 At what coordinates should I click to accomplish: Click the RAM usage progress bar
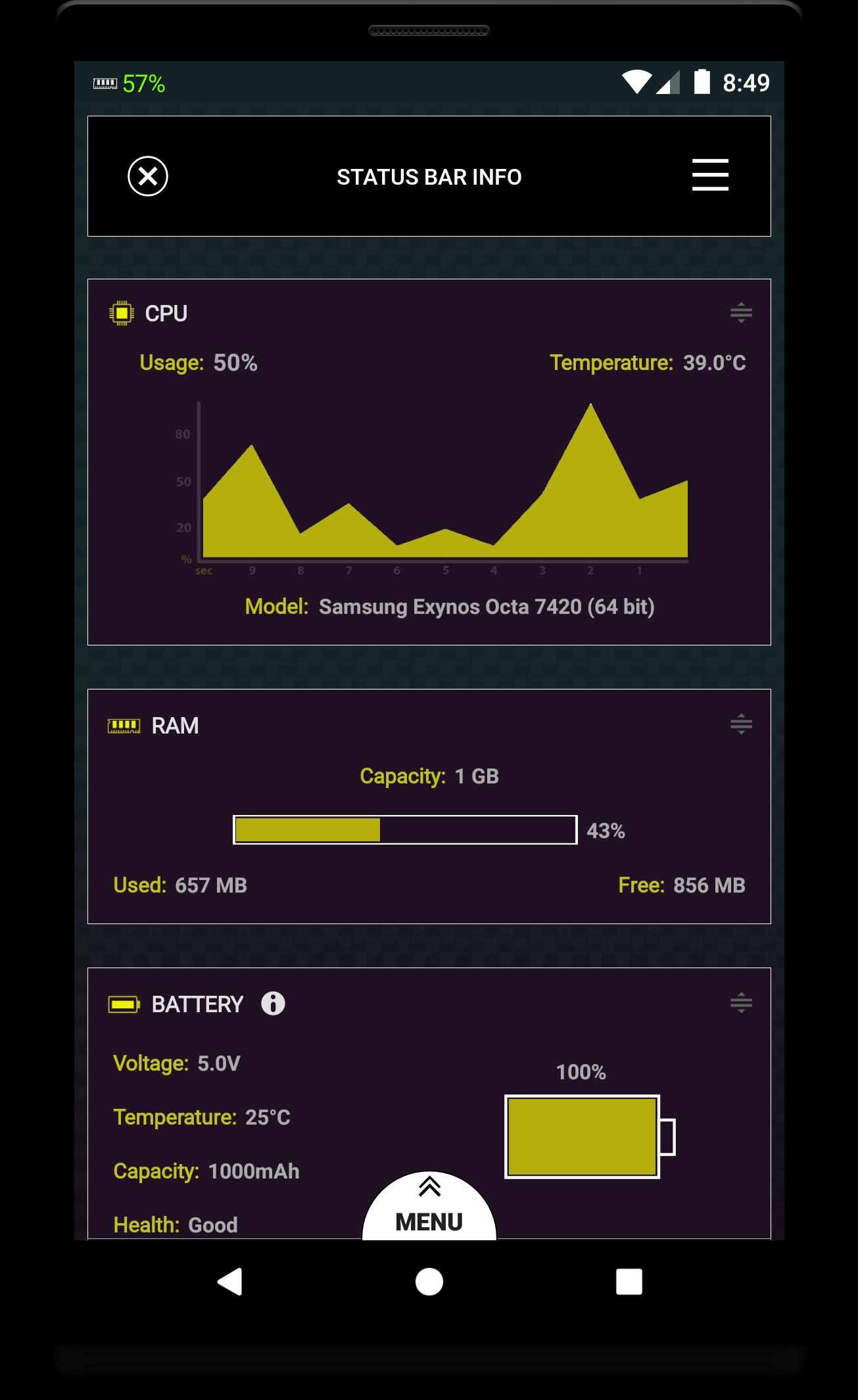point(405,830)
